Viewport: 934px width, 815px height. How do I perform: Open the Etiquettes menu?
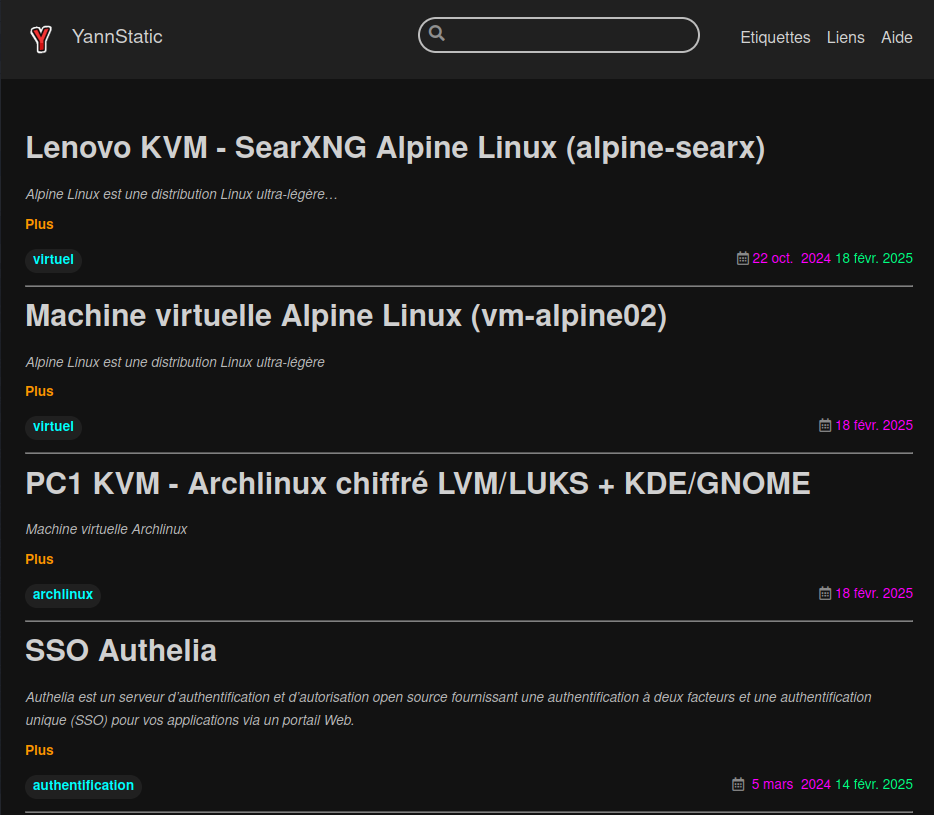pyautogui.click(x=775, y=37)
